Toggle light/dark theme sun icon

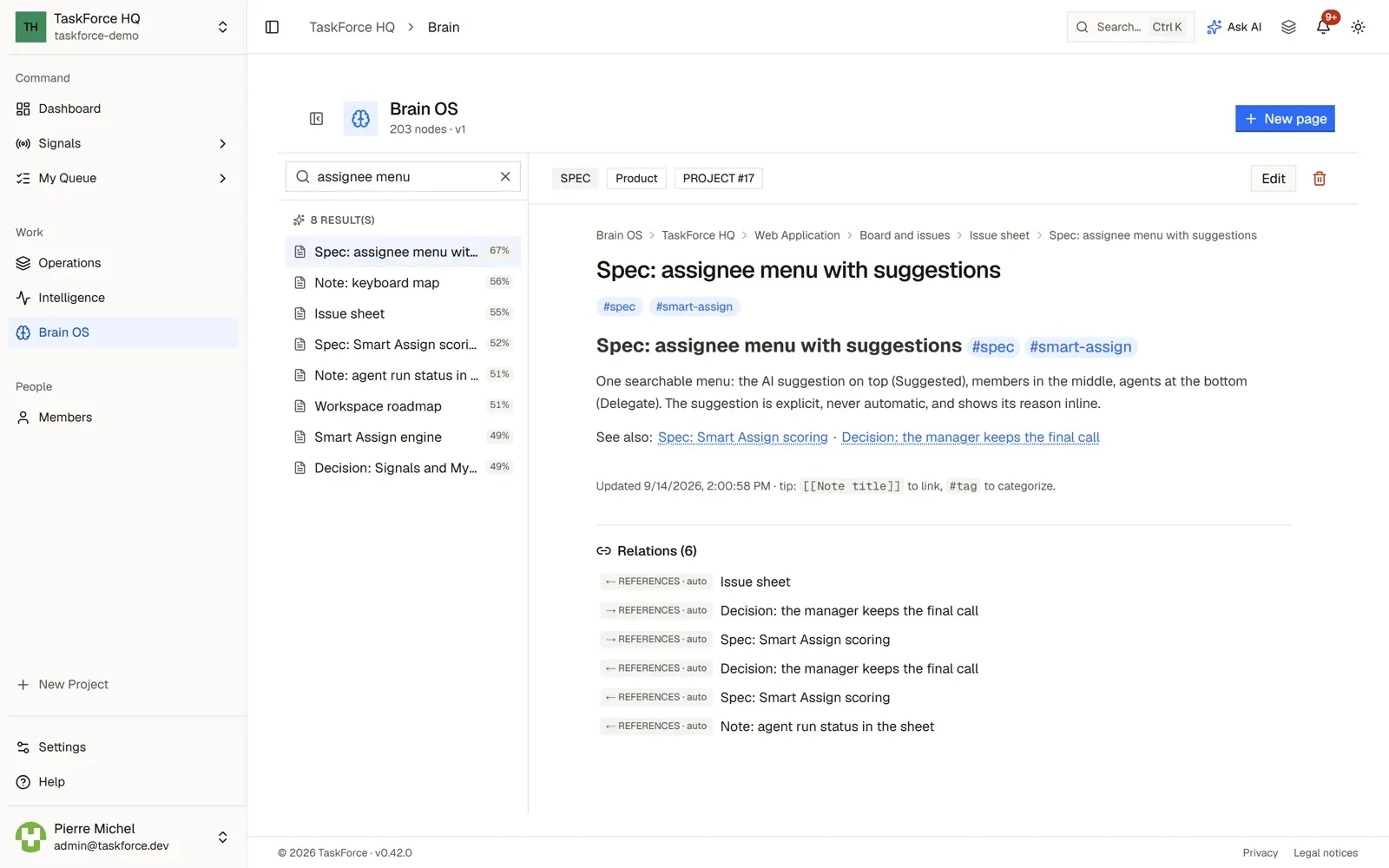1358,27
